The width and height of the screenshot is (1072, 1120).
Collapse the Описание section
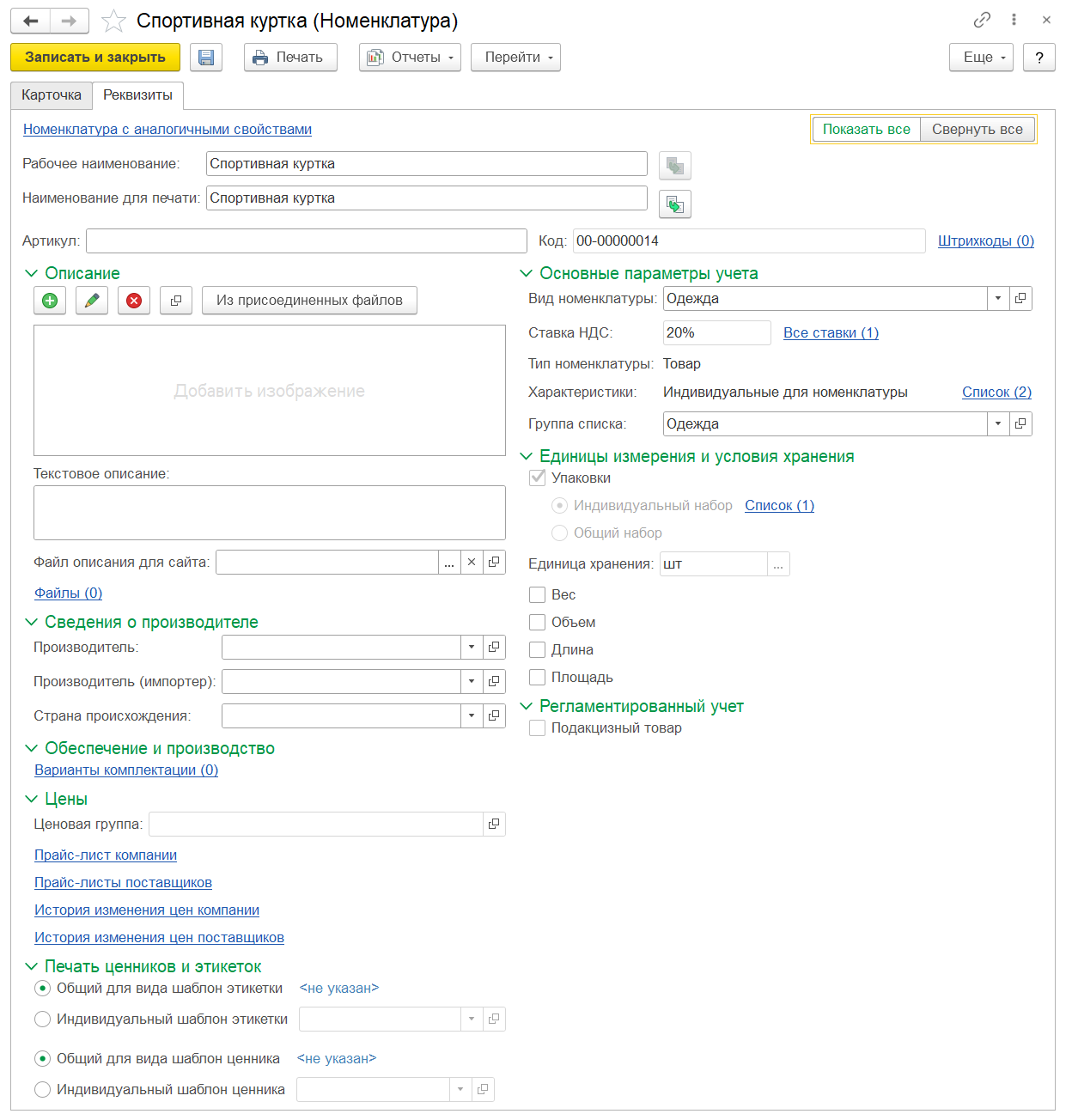click(32, 274)
